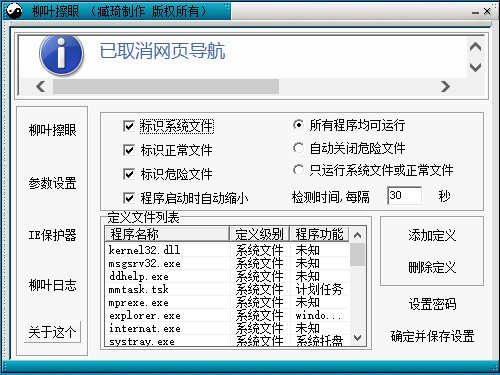Sort by the 定义级别 column header

coord(259,234)
